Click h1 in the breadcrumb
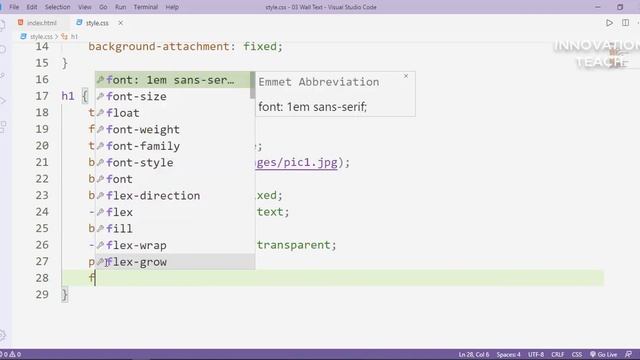Viewport: 640px width, 360px height. coord(74,36)
